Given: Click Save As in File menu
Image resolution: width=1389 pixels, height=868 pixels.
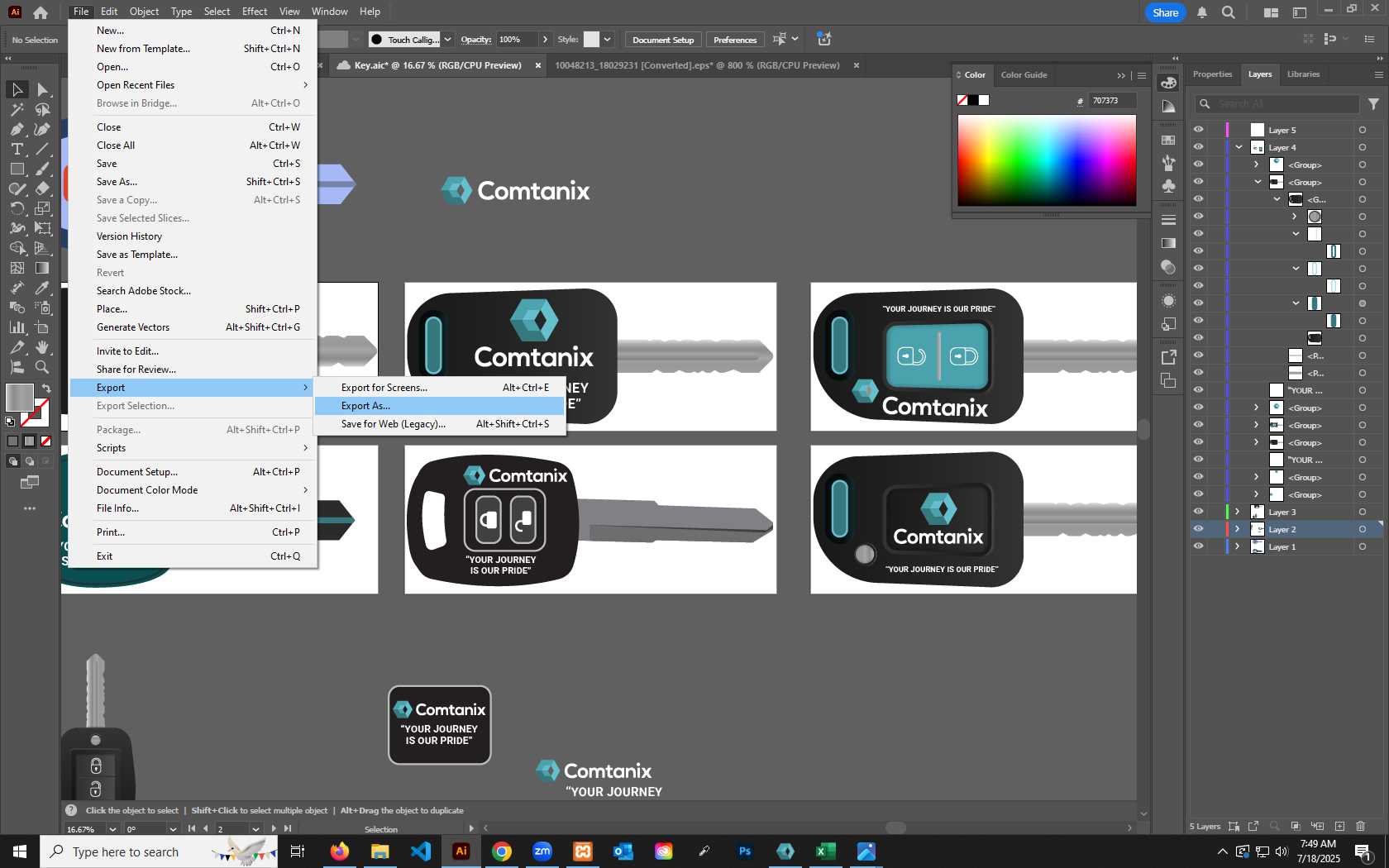Looking at the screenshot, I should (x=193, y=182).
